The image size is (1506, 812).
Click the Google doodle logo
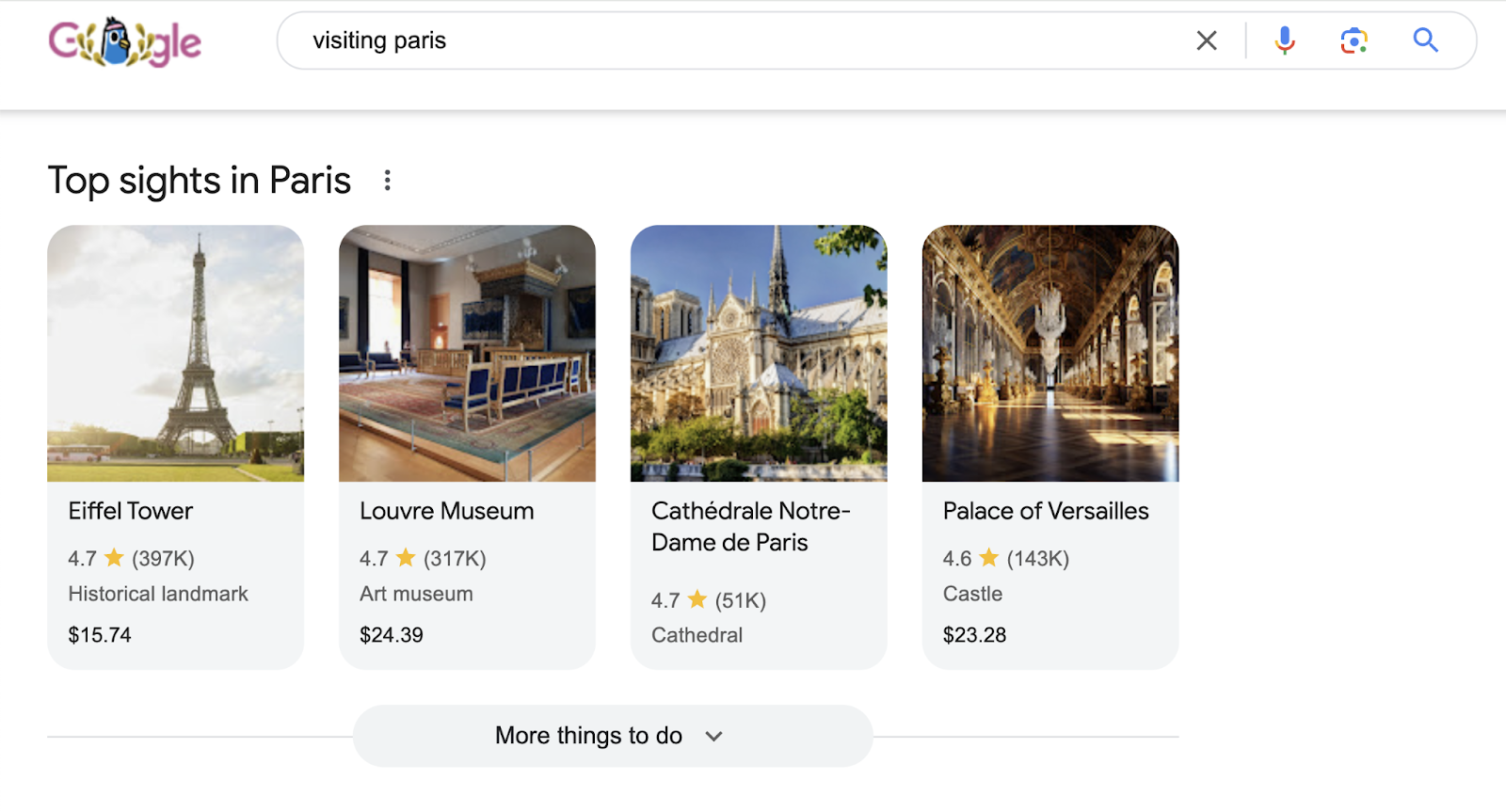124,42
